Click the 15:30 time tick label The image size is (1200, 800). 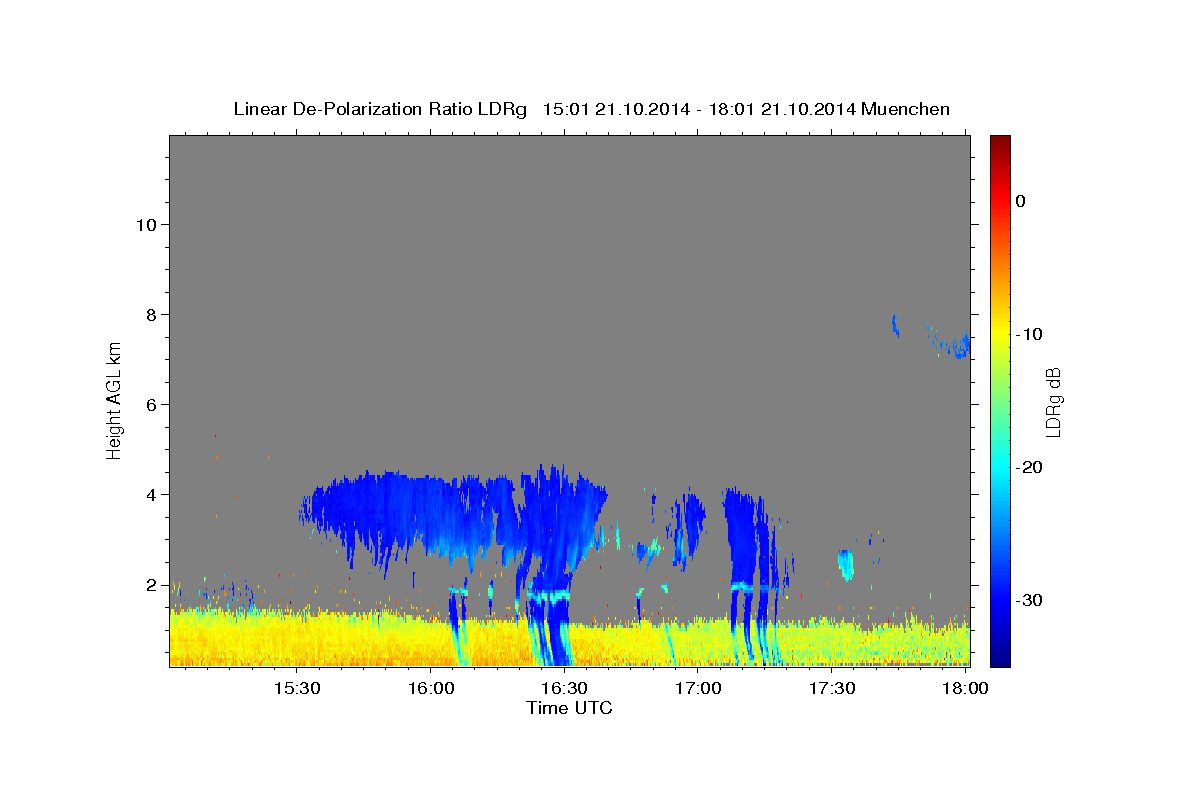tap(298, 689)
